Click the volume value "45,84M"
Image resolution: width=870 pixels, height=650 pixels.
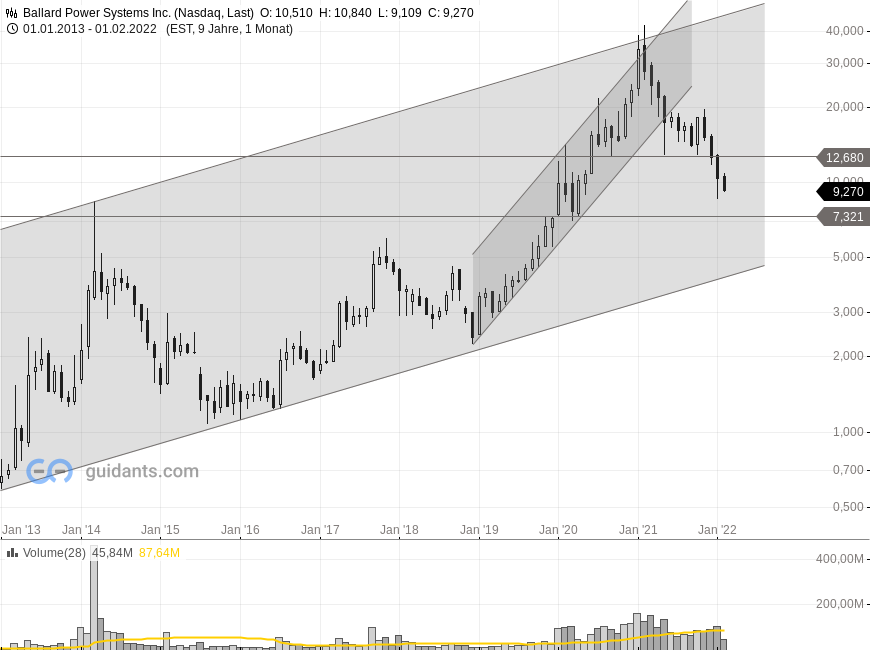coord(112,553)
